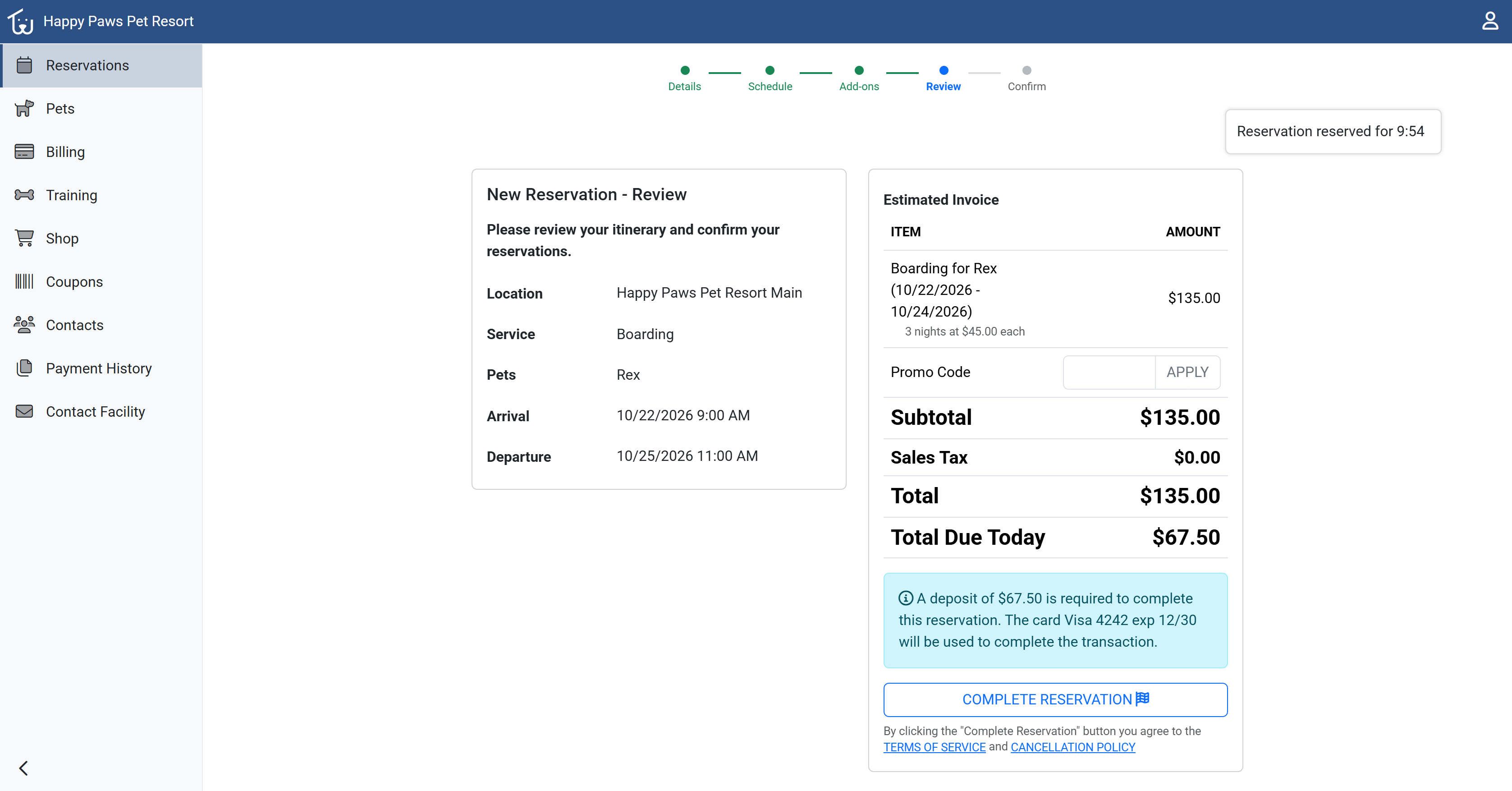Open the Shop menu label

(62, 239)
